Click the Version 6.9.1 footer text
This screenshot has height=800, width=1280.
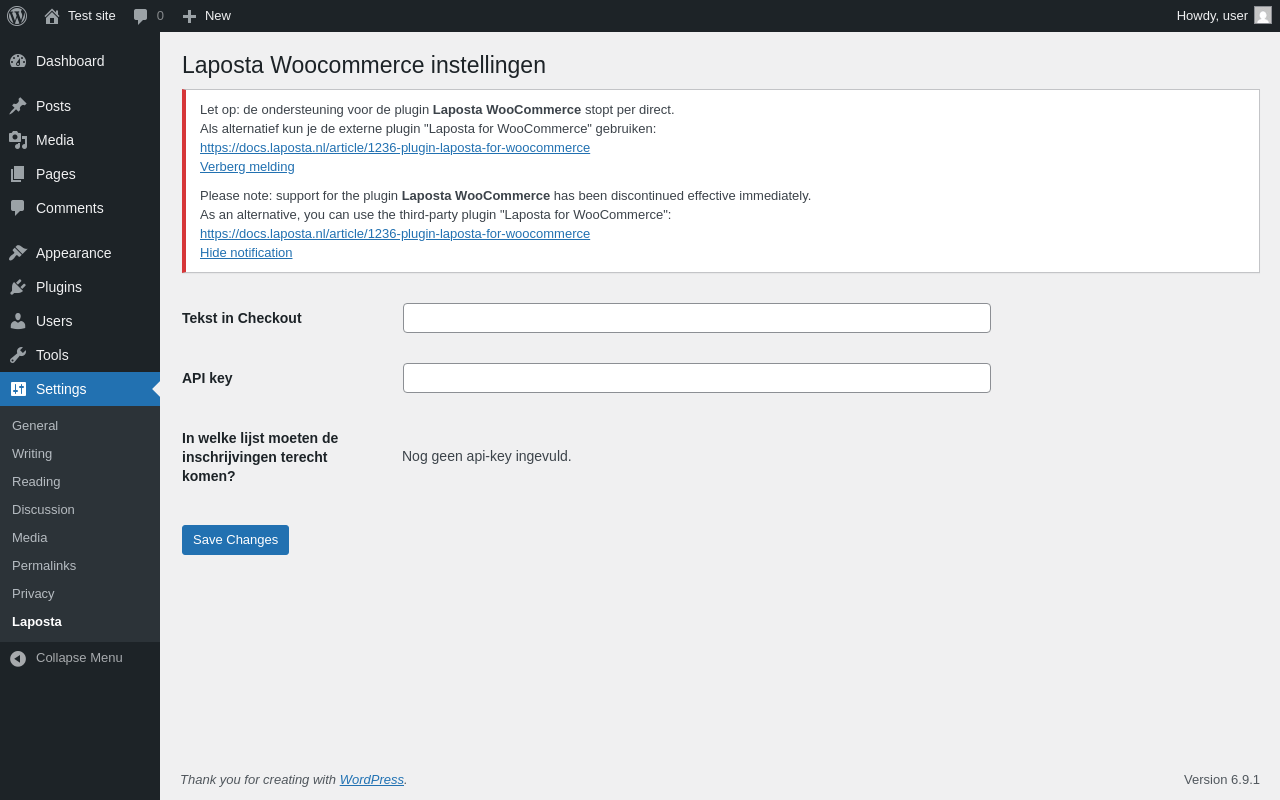(1222, 780)
